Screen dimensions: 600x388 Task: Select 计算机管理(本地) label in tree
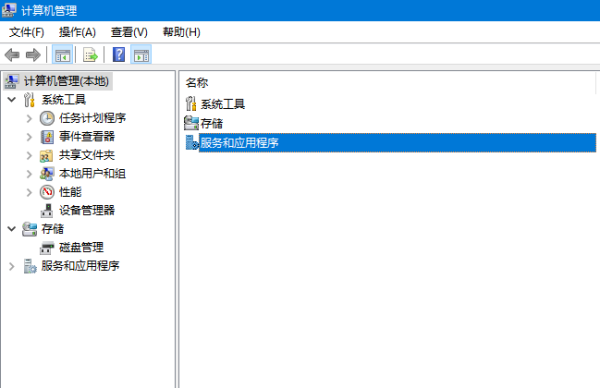[67, 81]
